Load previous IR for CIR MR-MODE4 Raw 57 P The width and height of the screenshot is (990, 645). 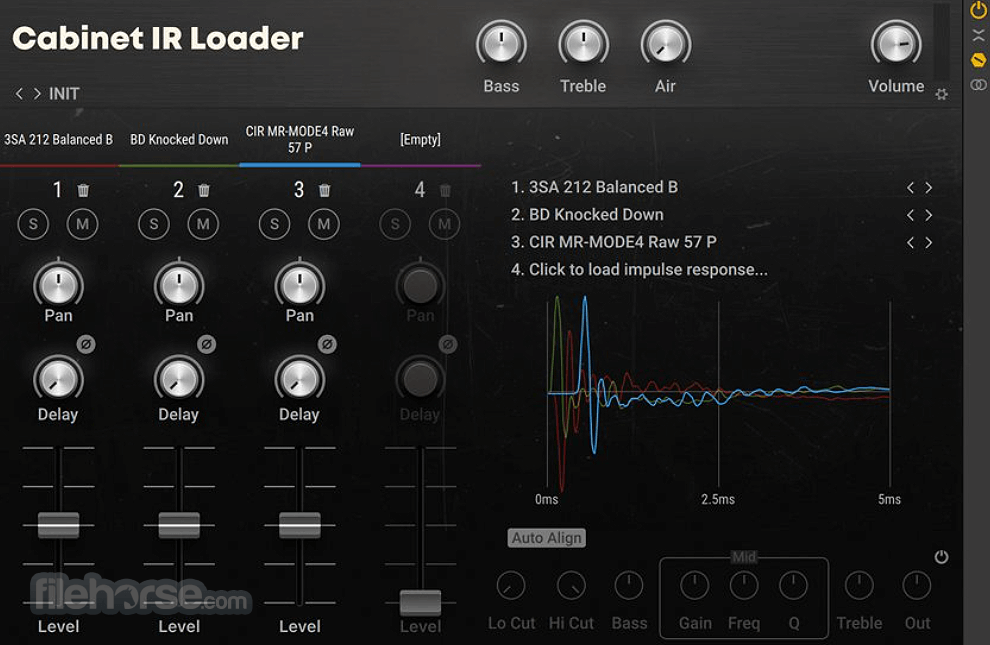(910, 242)
